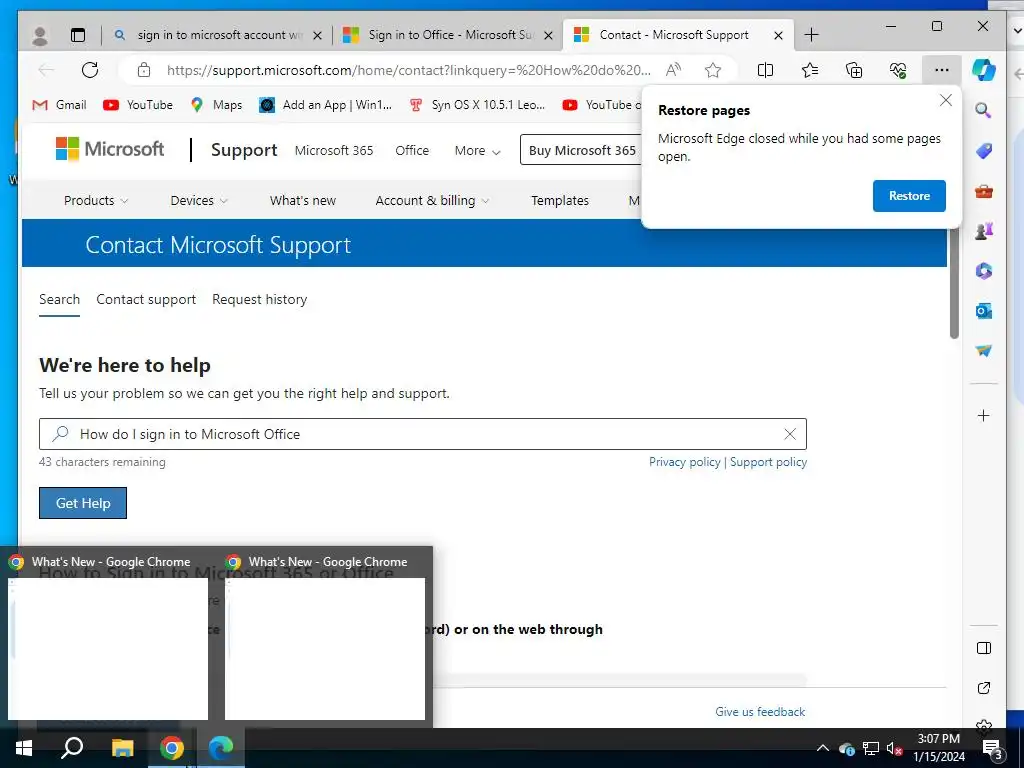The image size is (1024, 768).
Task: Expand Account & billing menu
Action: tap(432, 200)
